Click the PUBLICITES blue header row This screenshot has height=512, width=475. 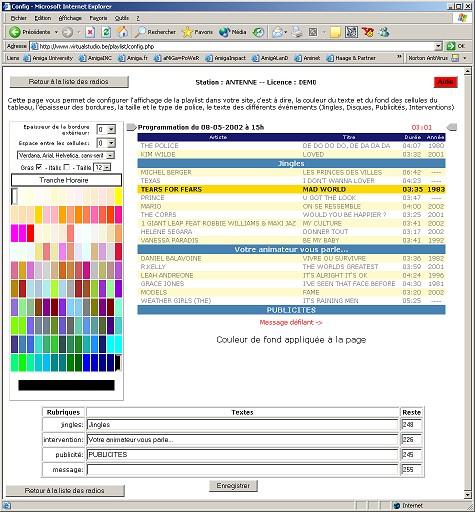point(291,310)
